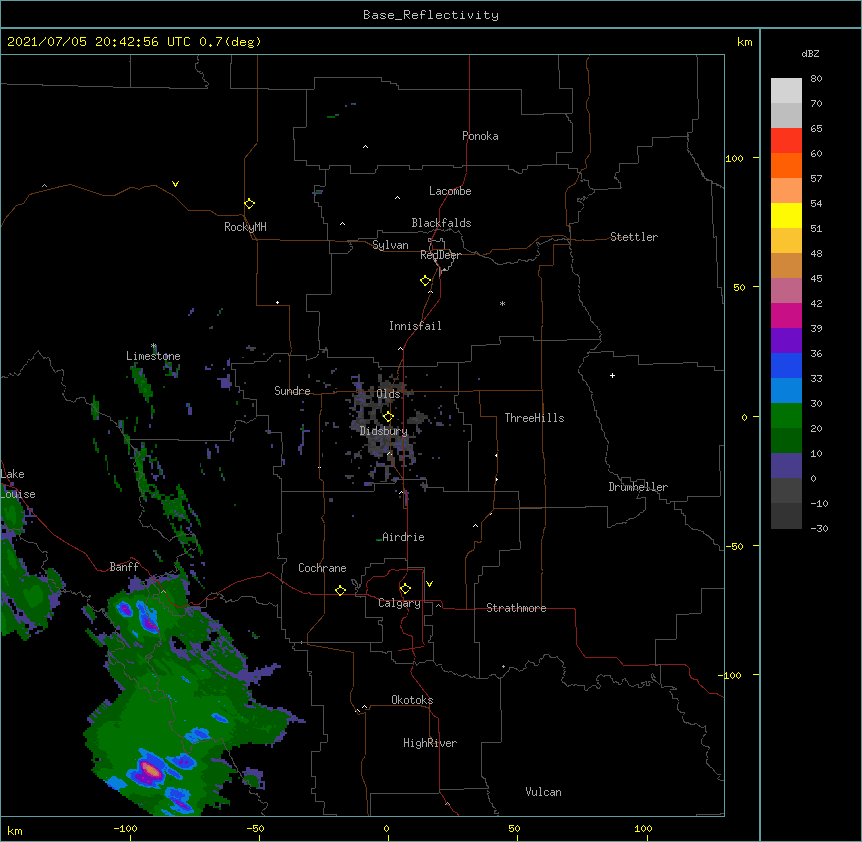Click the white asterisk marker east of Innisfail
This screenshot has height=842, width=862.
point(502,303)
